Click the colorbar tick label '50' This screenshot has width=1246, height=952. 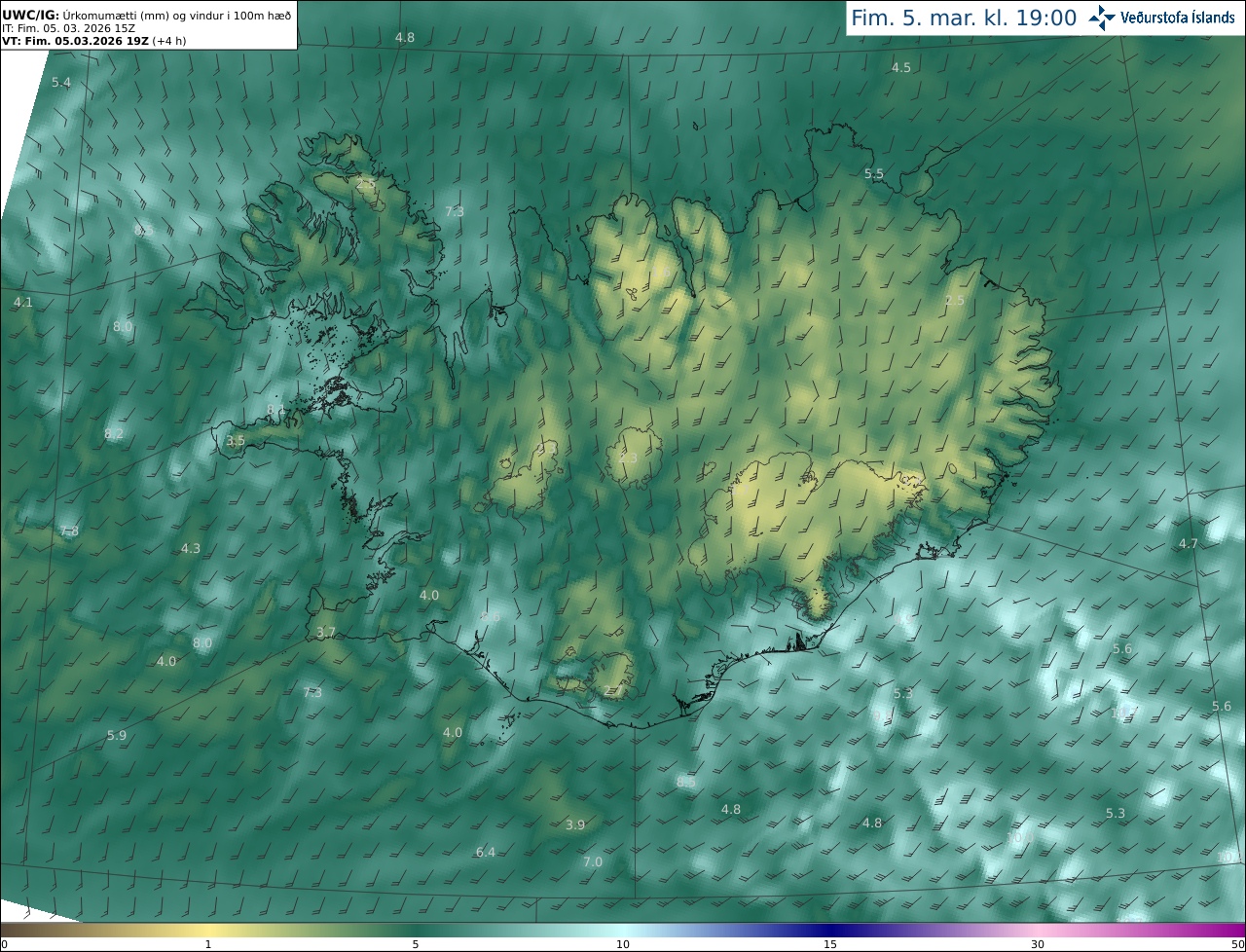tap(1237, 944)
